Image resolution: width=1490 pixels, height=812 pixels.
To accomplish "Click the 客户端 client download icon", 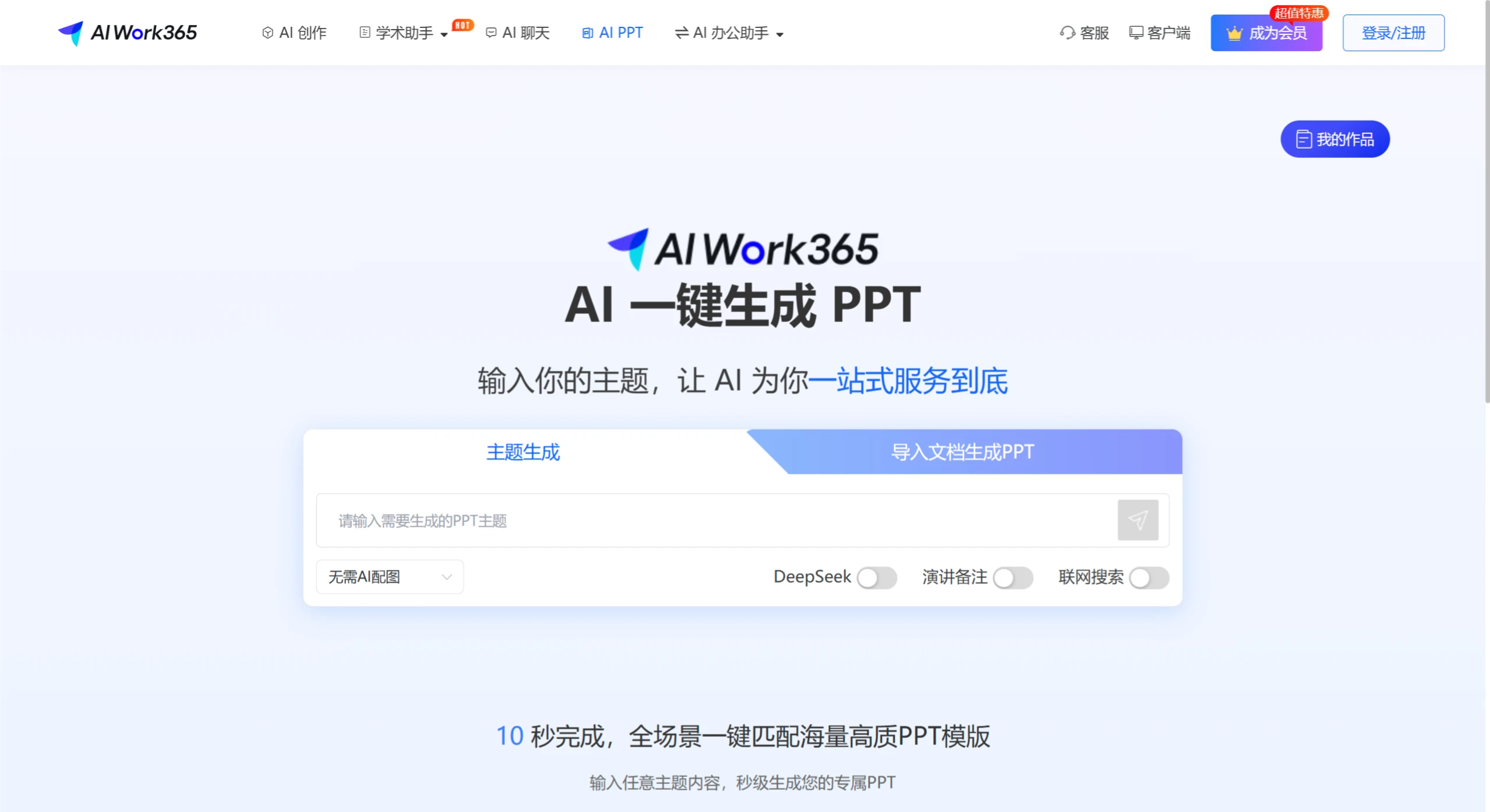I will point(1135,33).
